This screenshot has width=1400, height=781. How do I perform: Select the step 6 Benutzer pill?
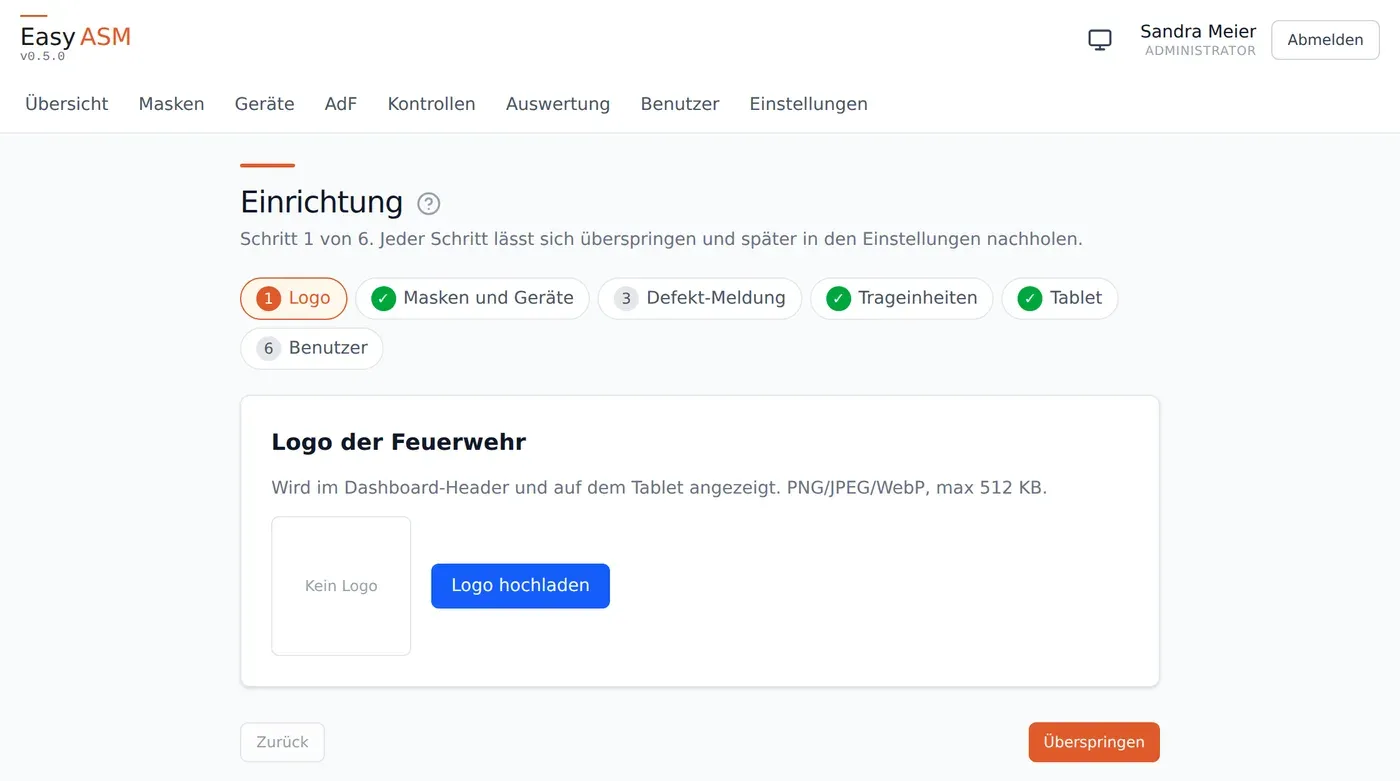click(312, 348)
